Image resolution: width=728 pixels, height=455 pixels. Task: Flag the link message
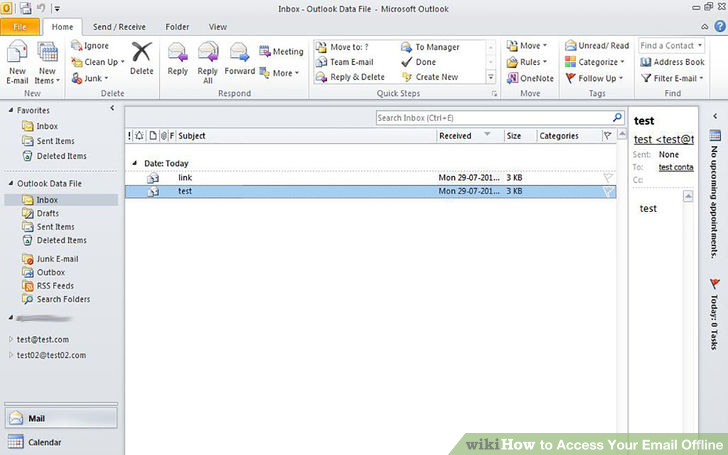coord(608,177)
